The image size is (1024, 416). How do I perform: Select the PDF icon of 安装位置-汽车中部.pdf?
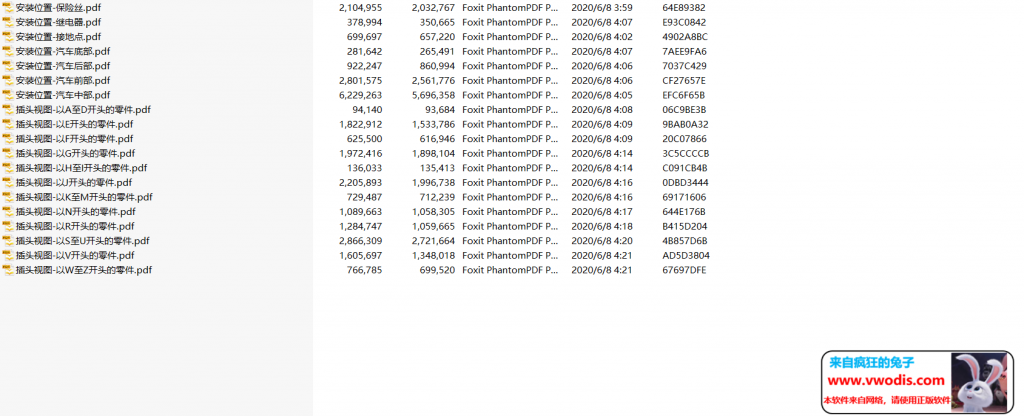tap(8, 95)
